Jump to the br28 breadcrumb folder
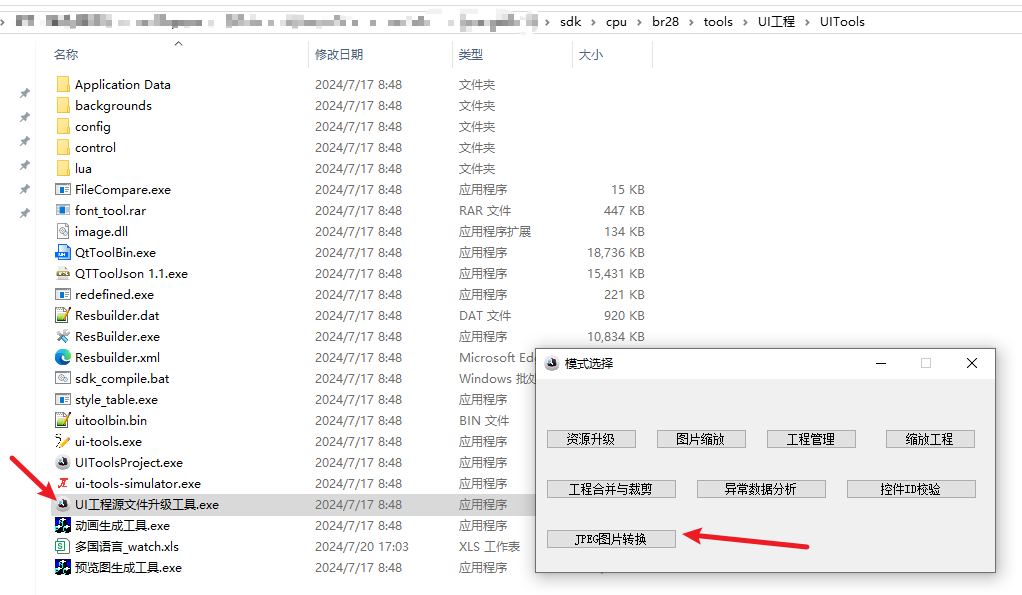The height and width of the screenshot is (595, 1022). [665, 22]
